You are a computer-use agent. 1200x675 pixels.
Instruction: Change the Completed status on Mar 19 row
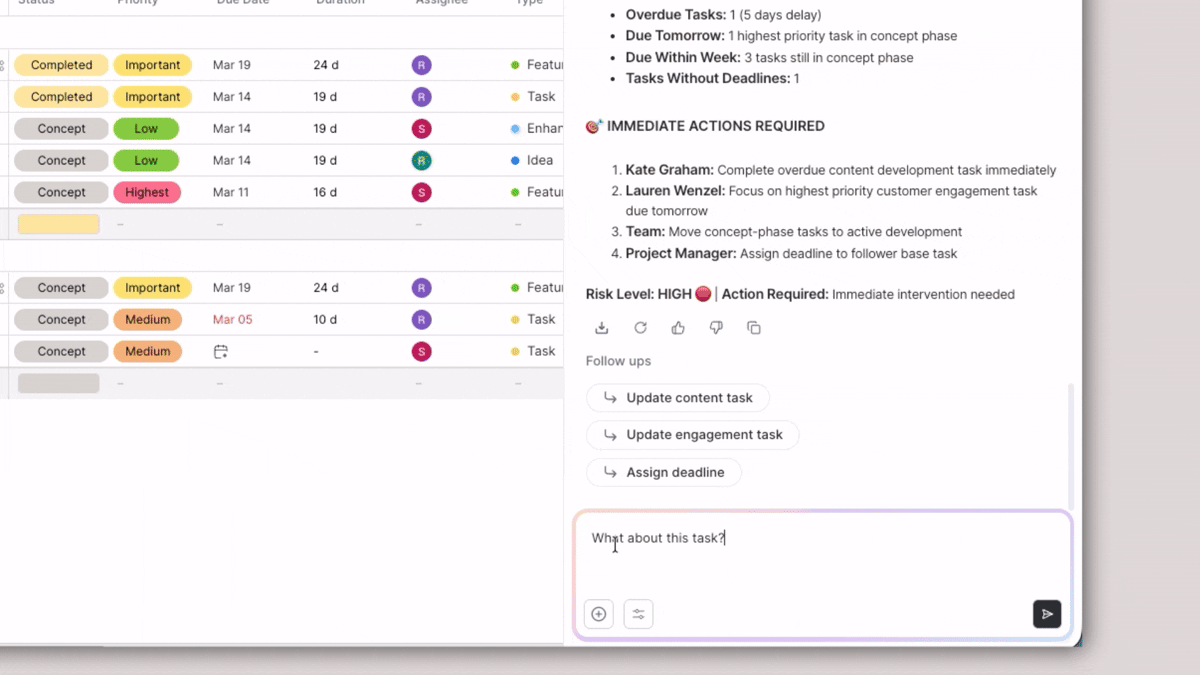[61, 65]
